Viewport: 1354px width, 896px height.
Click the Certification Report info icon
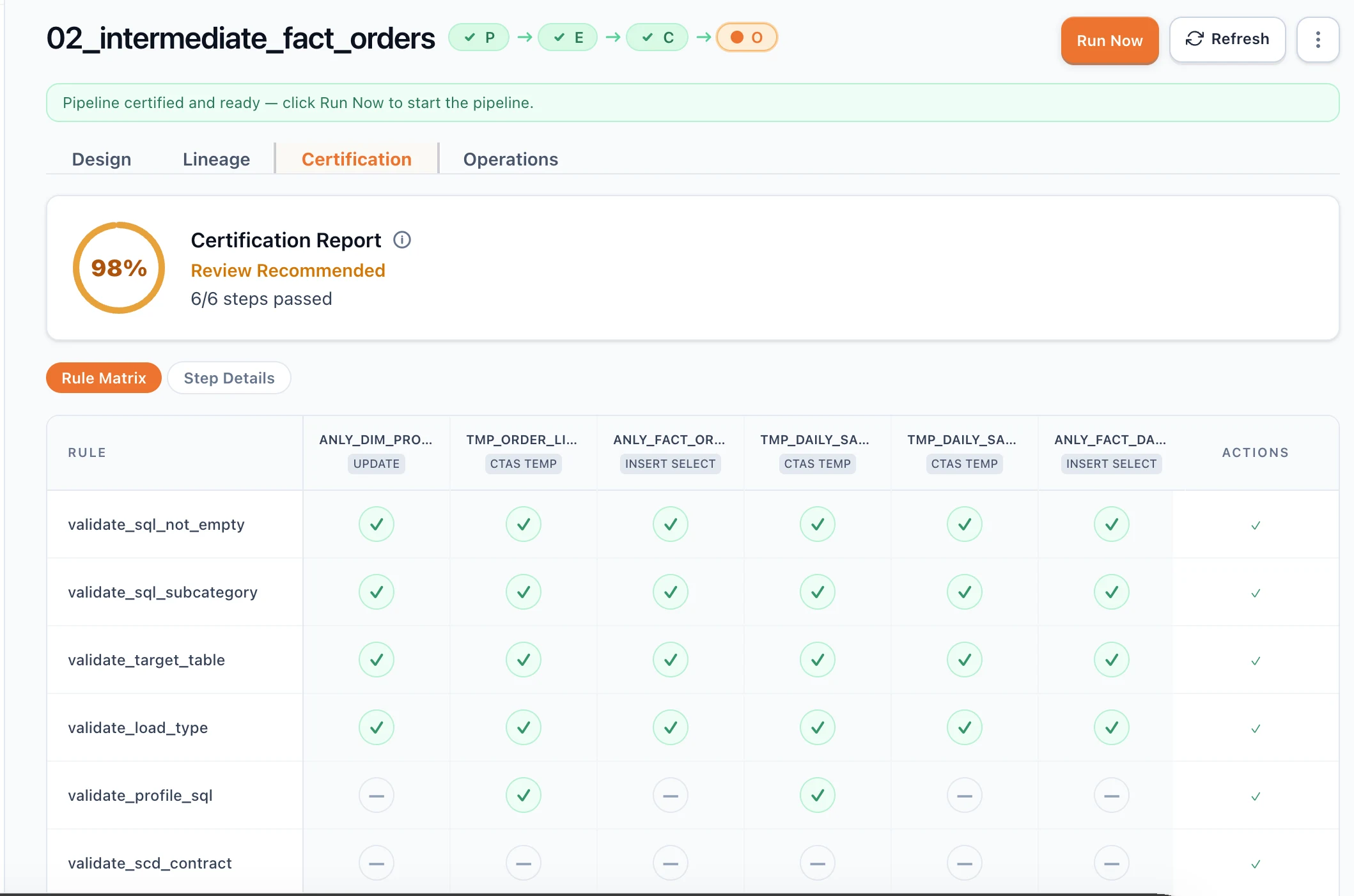tap(401, 240)
